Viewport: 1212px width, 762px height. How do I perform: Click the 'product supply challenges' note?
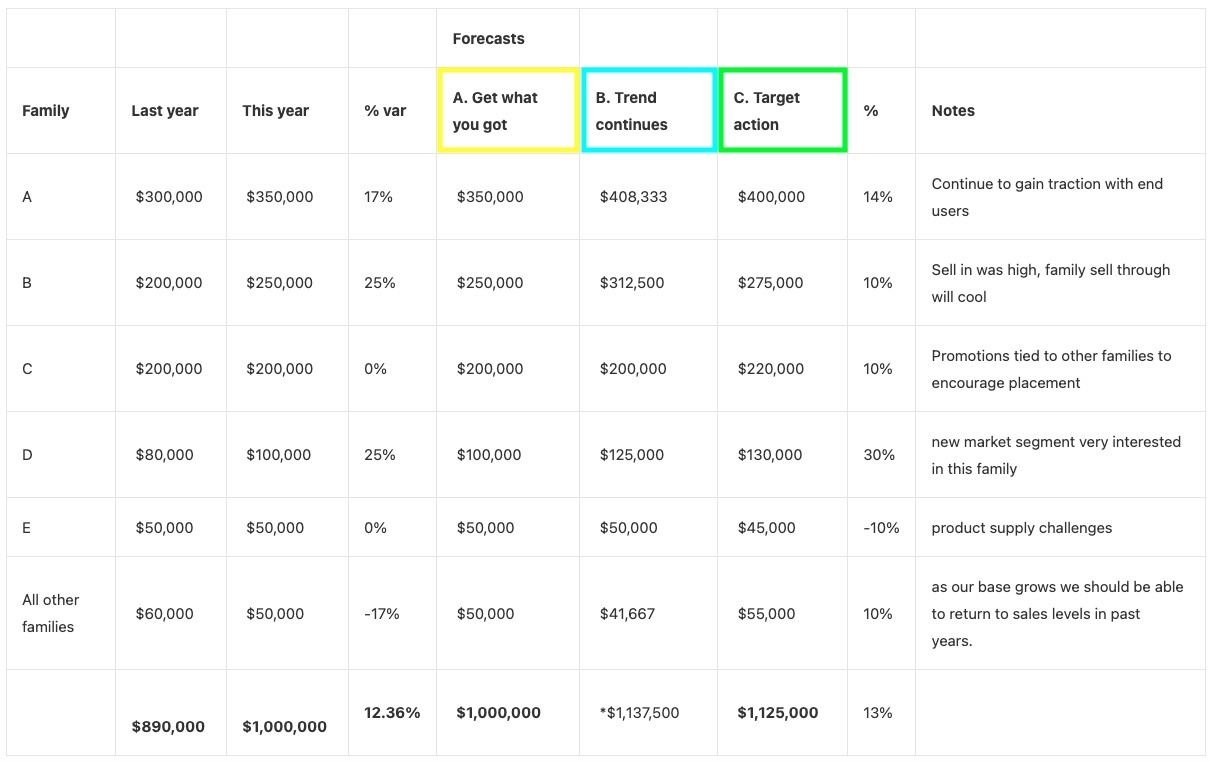(1022, 527)
